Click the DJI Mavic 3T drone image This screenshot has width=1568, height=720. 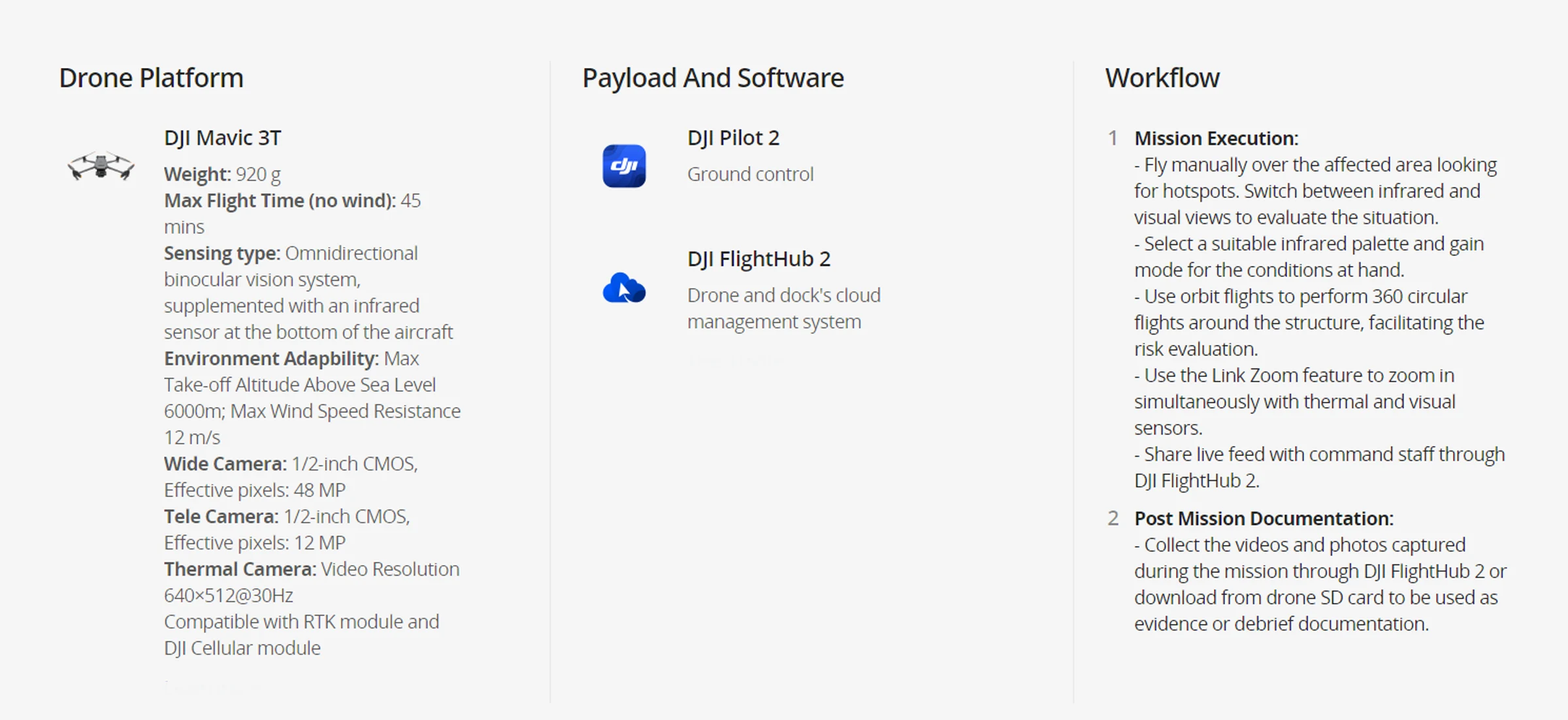point(101,165)
